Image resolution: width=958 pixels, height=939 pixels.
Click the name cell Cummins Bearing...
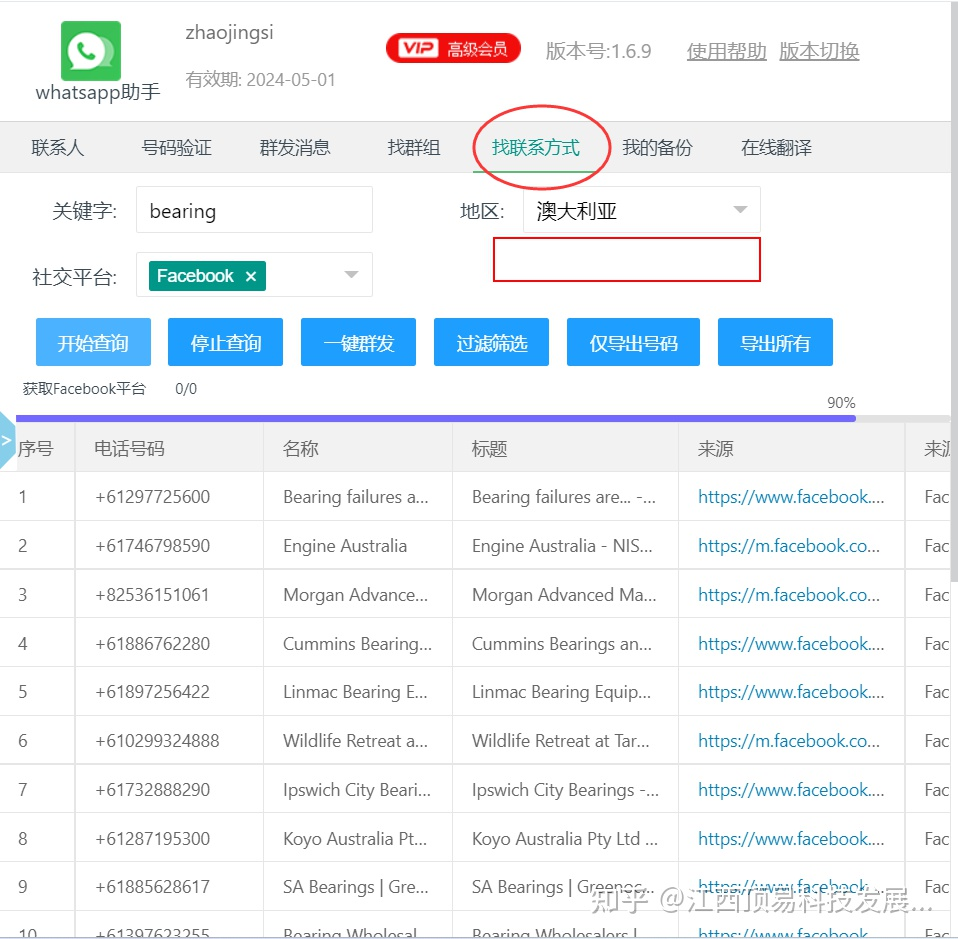point(357,643)
